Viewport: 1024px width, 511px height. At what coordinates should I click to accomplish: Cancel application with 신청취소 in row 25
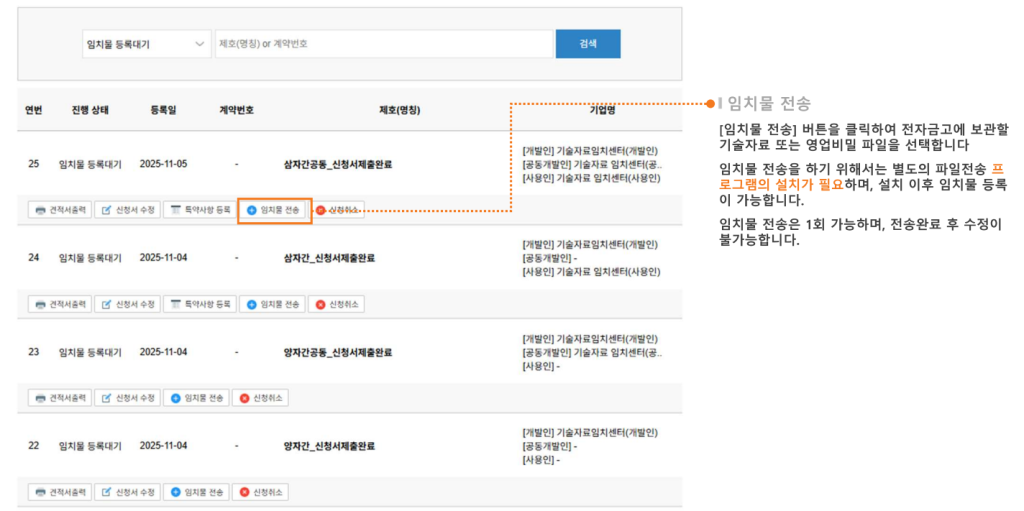coord(338,210)
